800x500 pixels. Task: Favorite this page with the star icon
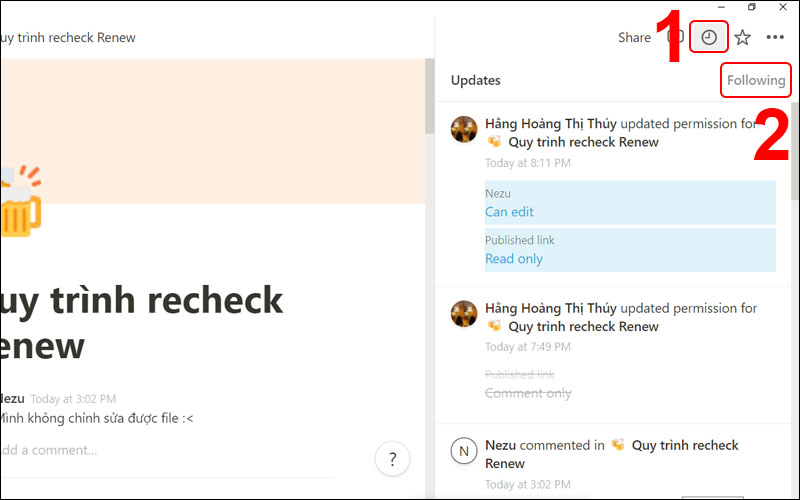coord(742,38)
